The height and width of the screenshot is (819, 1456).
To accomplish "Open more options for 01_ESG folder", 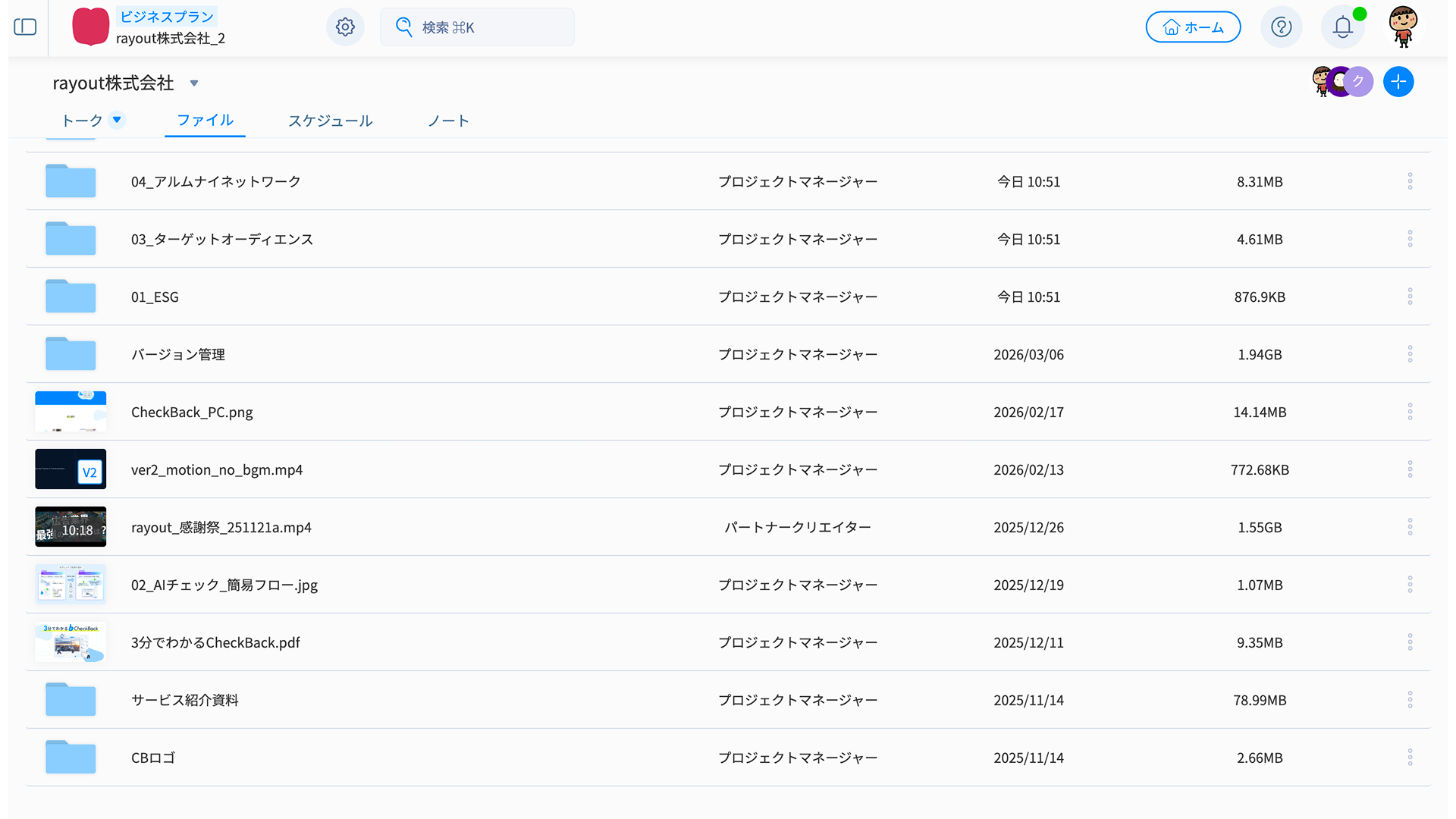I will point(1410,297).
